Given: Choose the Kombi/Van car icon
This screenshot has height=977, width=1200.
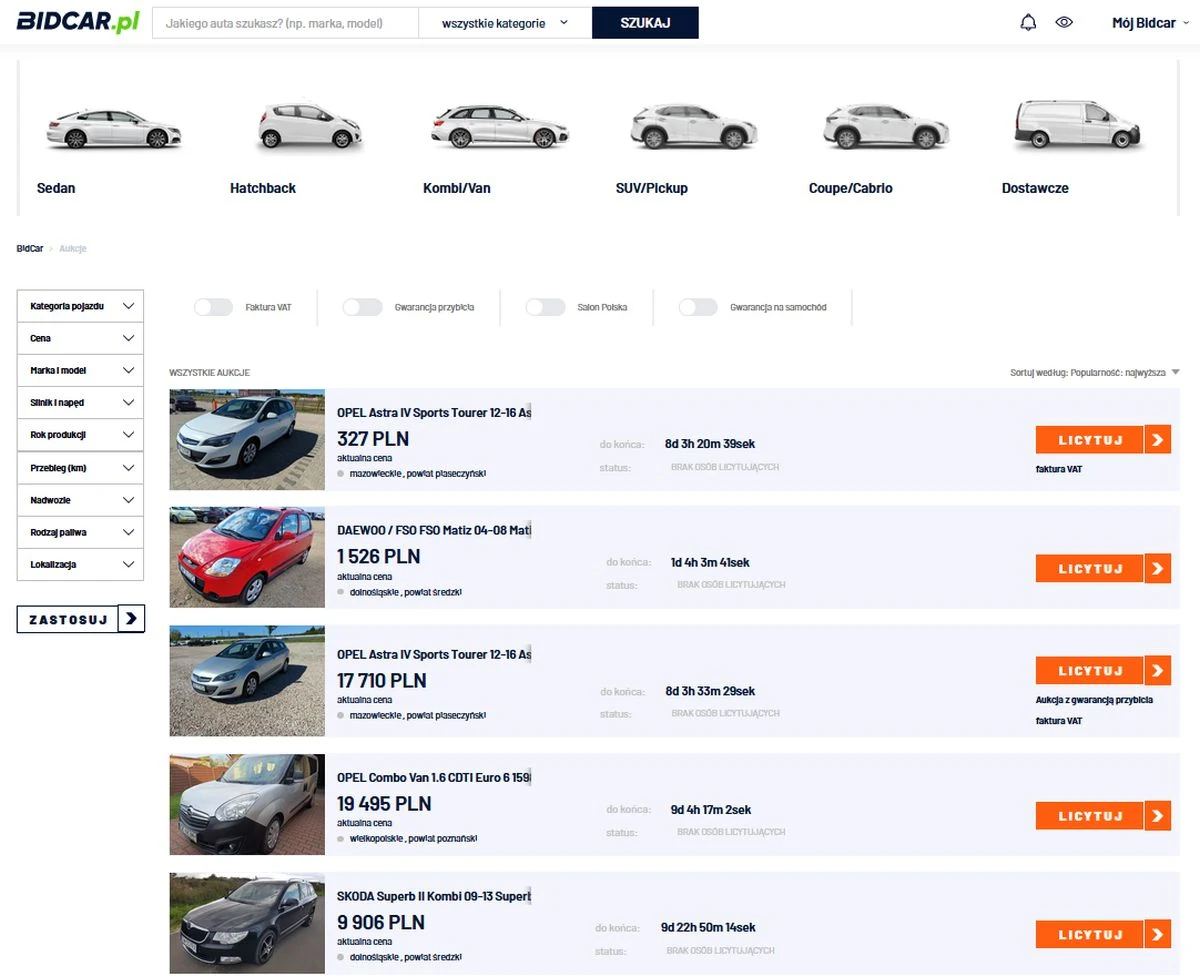Looking at the screenshot, I should (499, 127).
